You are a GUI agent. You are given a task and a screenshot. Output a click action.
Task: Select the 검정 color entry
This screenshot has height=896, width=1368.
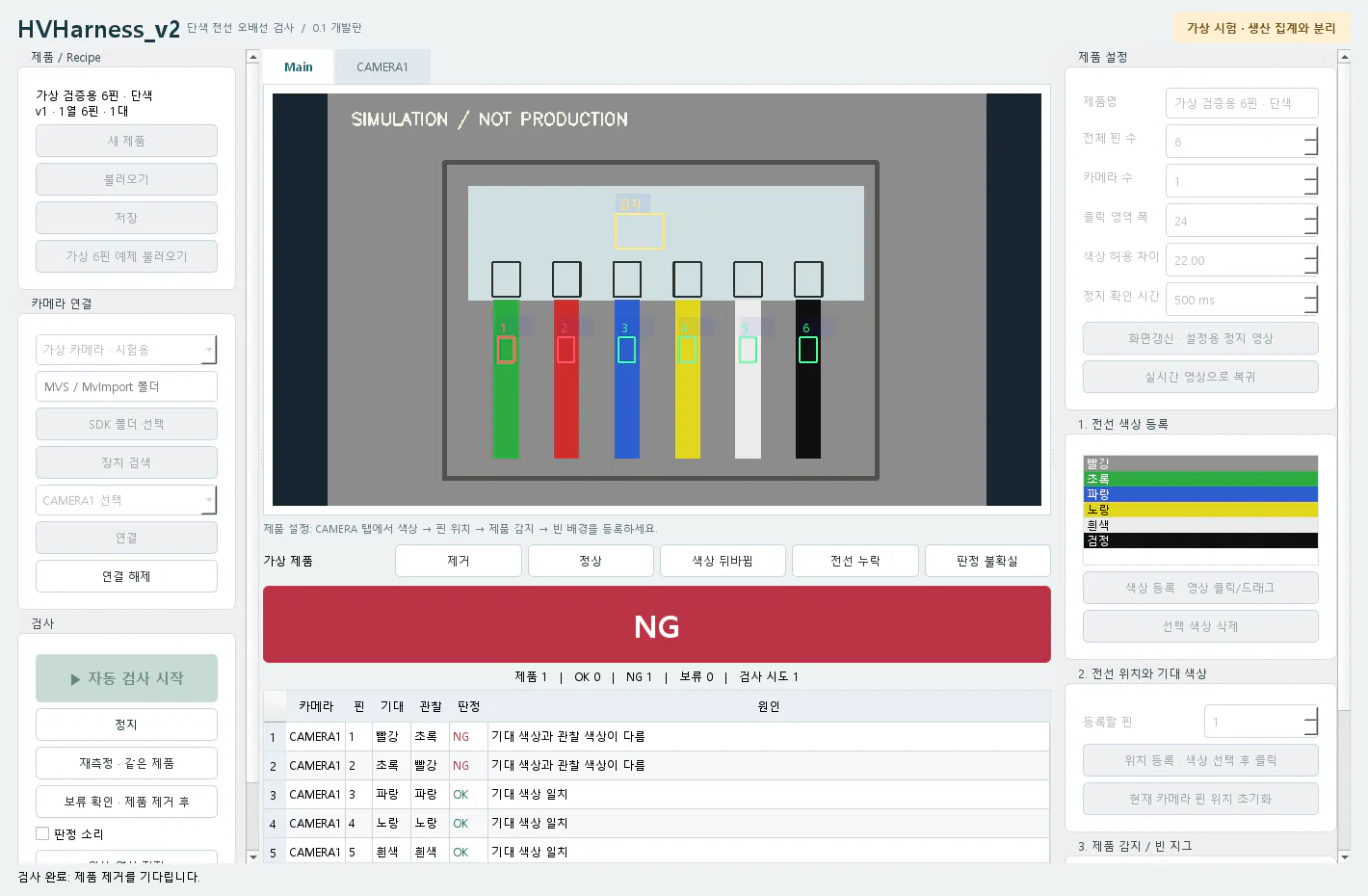click(1200, 540)
